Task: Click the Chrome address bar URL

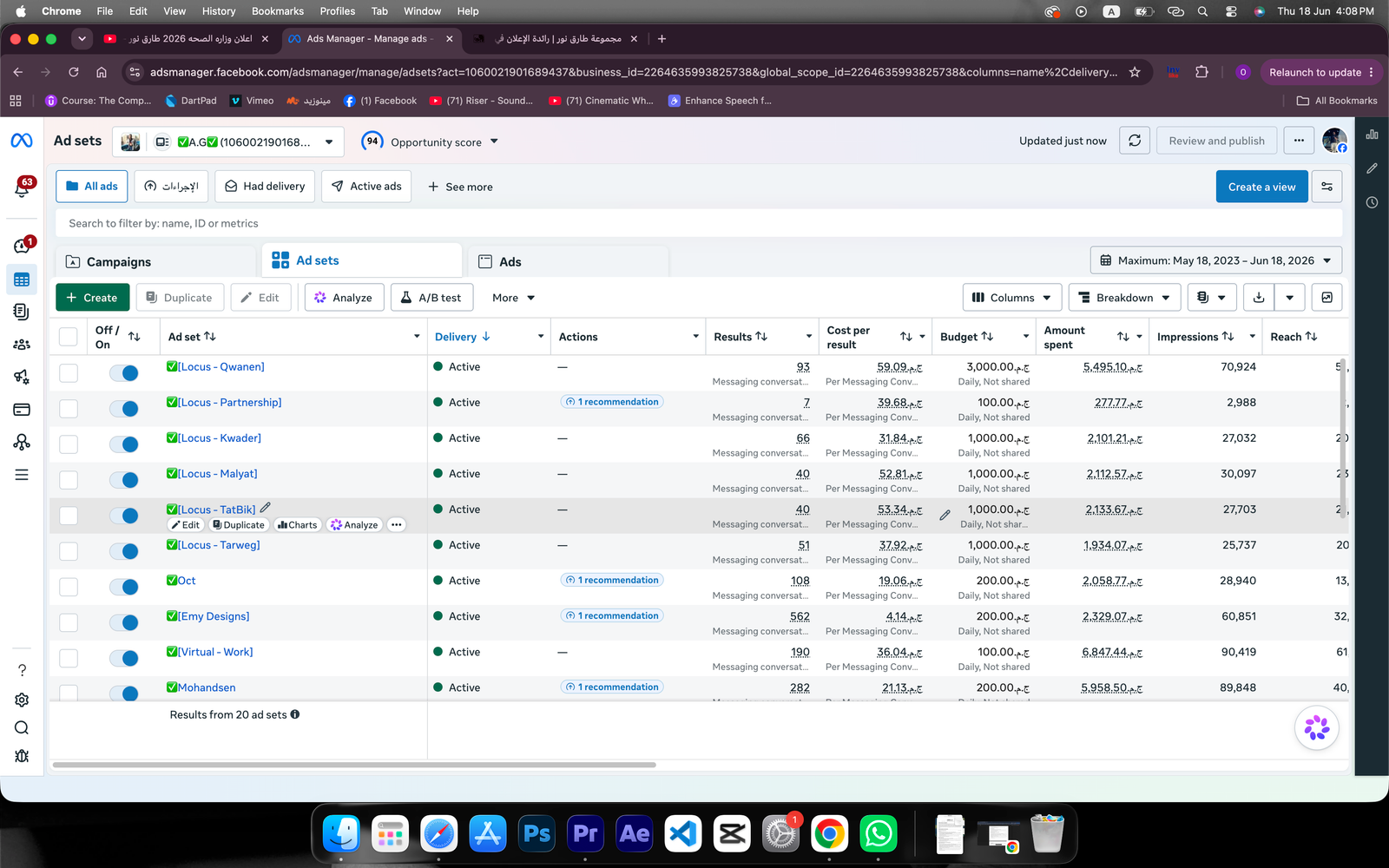Action: [x=634, y=72]
